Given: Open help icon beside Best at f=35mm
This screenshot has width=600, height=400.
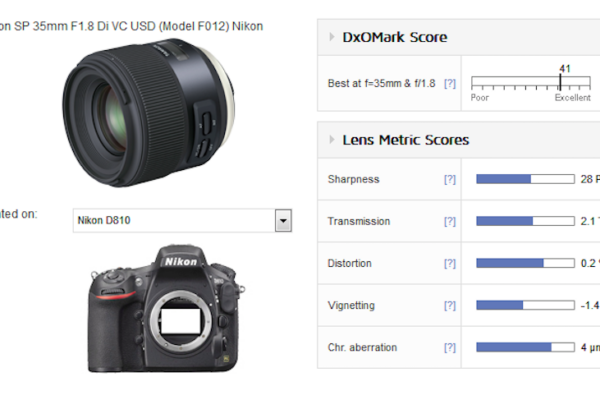Looking at the screenshot, I should pos(450,83).
